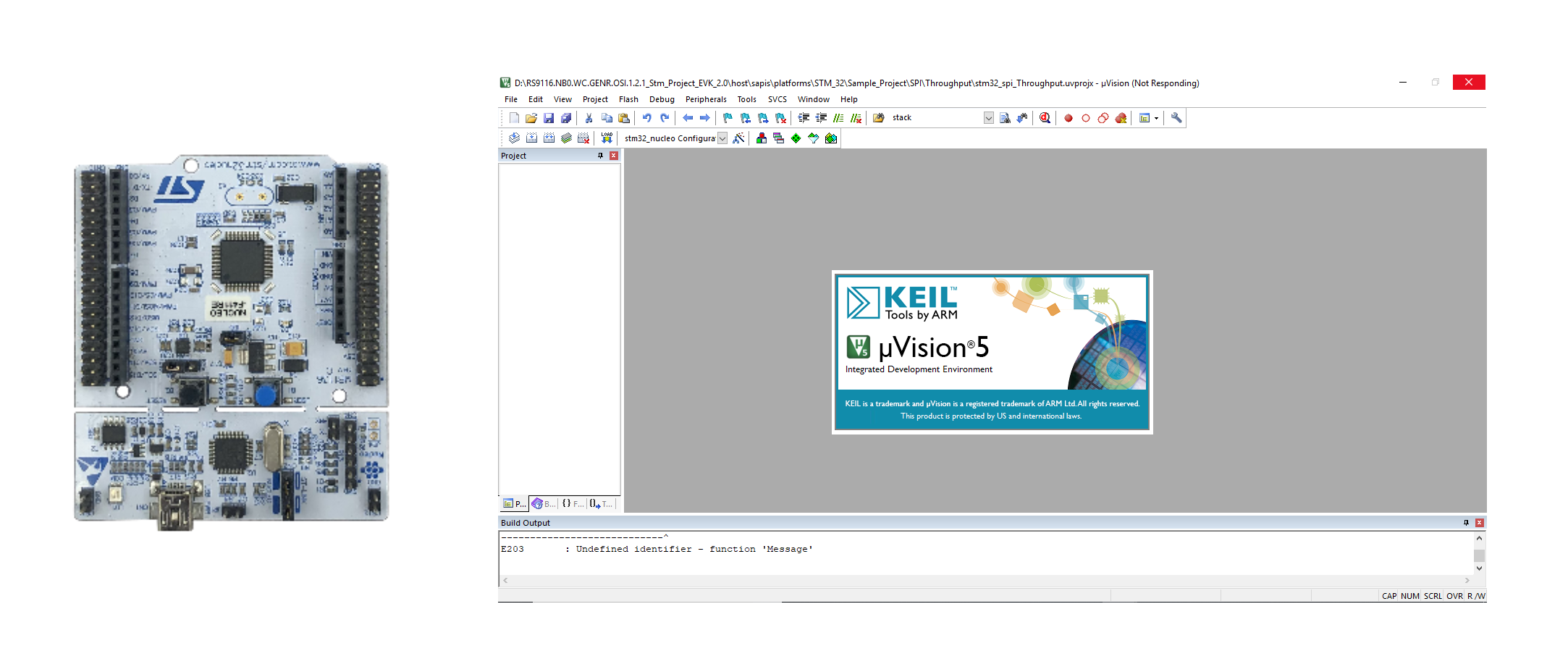Download code to flash with LOAD
Image resolution: width=1568 pixels, height=659 pixels.
pyautogui.click(x=607, y=138)
